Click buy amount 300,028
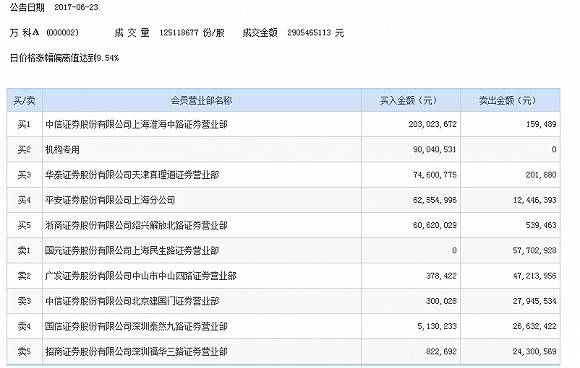The height and width of the screenshot is (368, 580). click(x=441, y=301)
